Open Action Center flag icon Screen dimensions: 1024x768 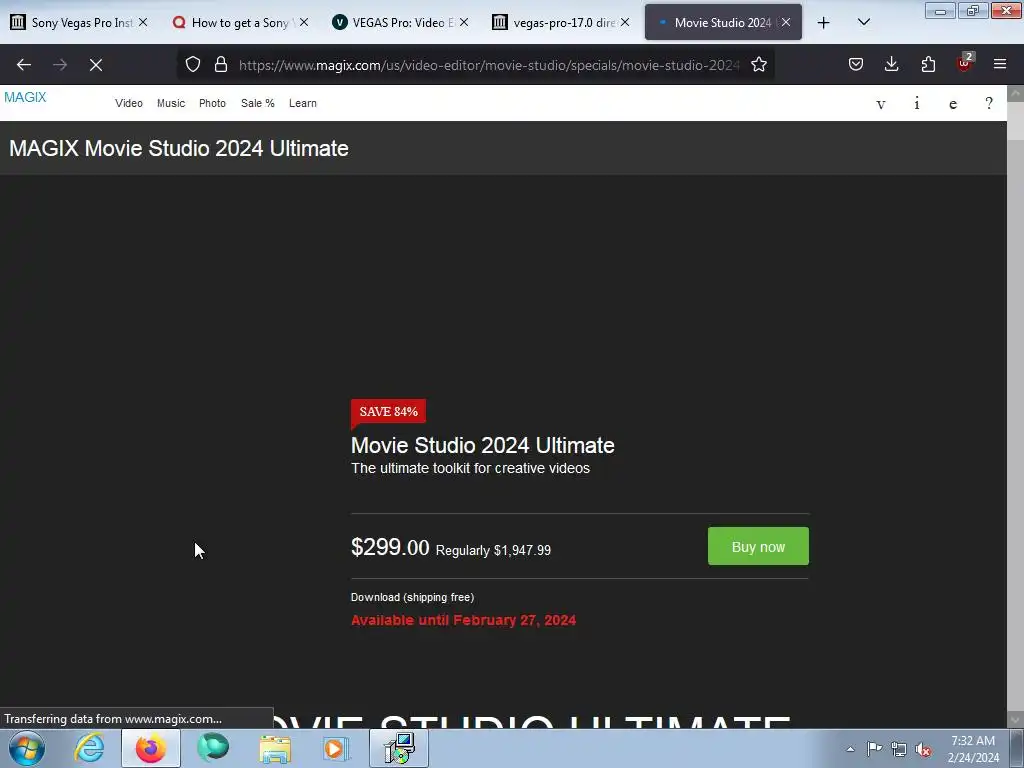coord(874,749)
